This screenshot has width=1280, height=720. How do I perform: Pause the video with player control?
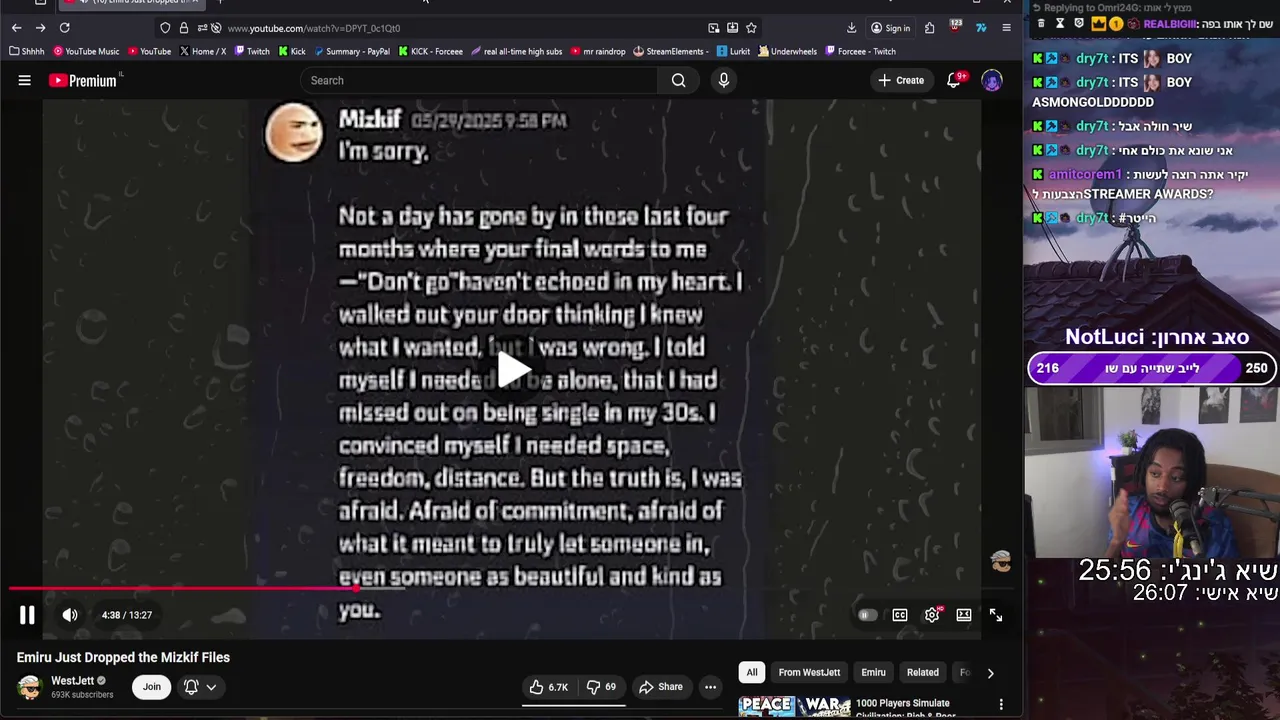[27, 615]
